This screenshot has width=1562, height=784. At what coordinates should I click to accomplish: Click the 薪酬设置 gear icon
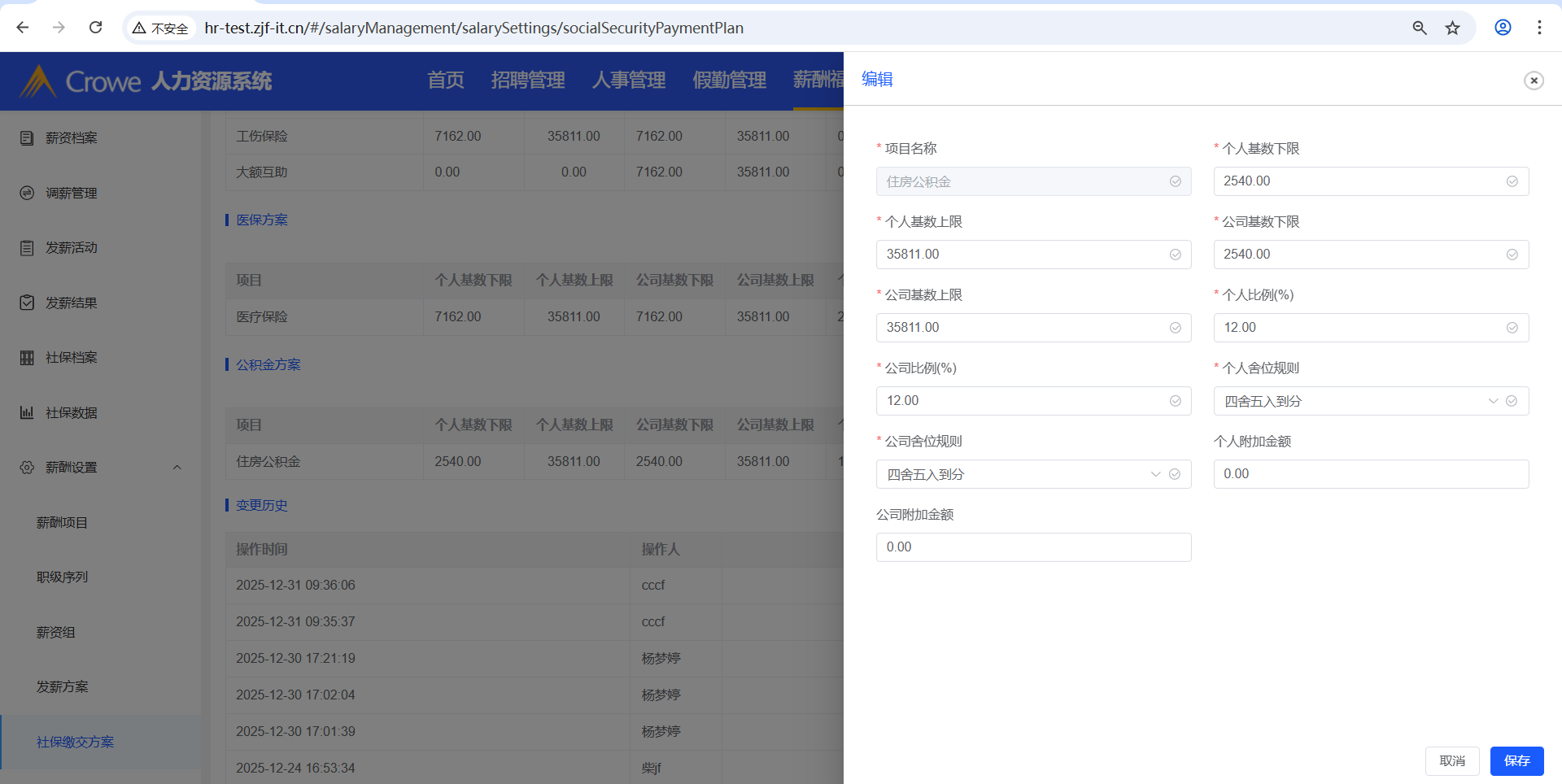pos(27,468)
